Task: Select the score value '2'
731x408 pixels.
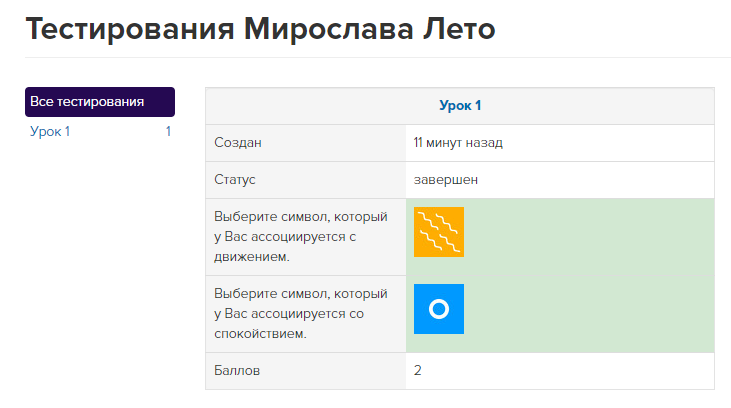Action: point(418,370)
